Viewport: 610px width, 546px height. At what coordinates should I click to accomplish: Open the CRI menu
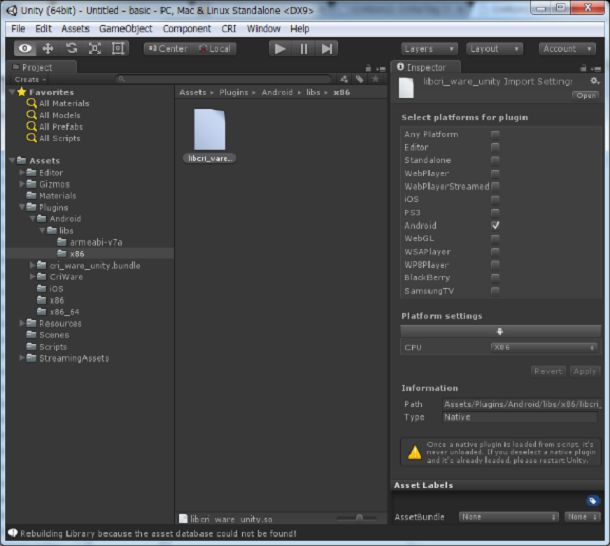(x=228, y=29)
